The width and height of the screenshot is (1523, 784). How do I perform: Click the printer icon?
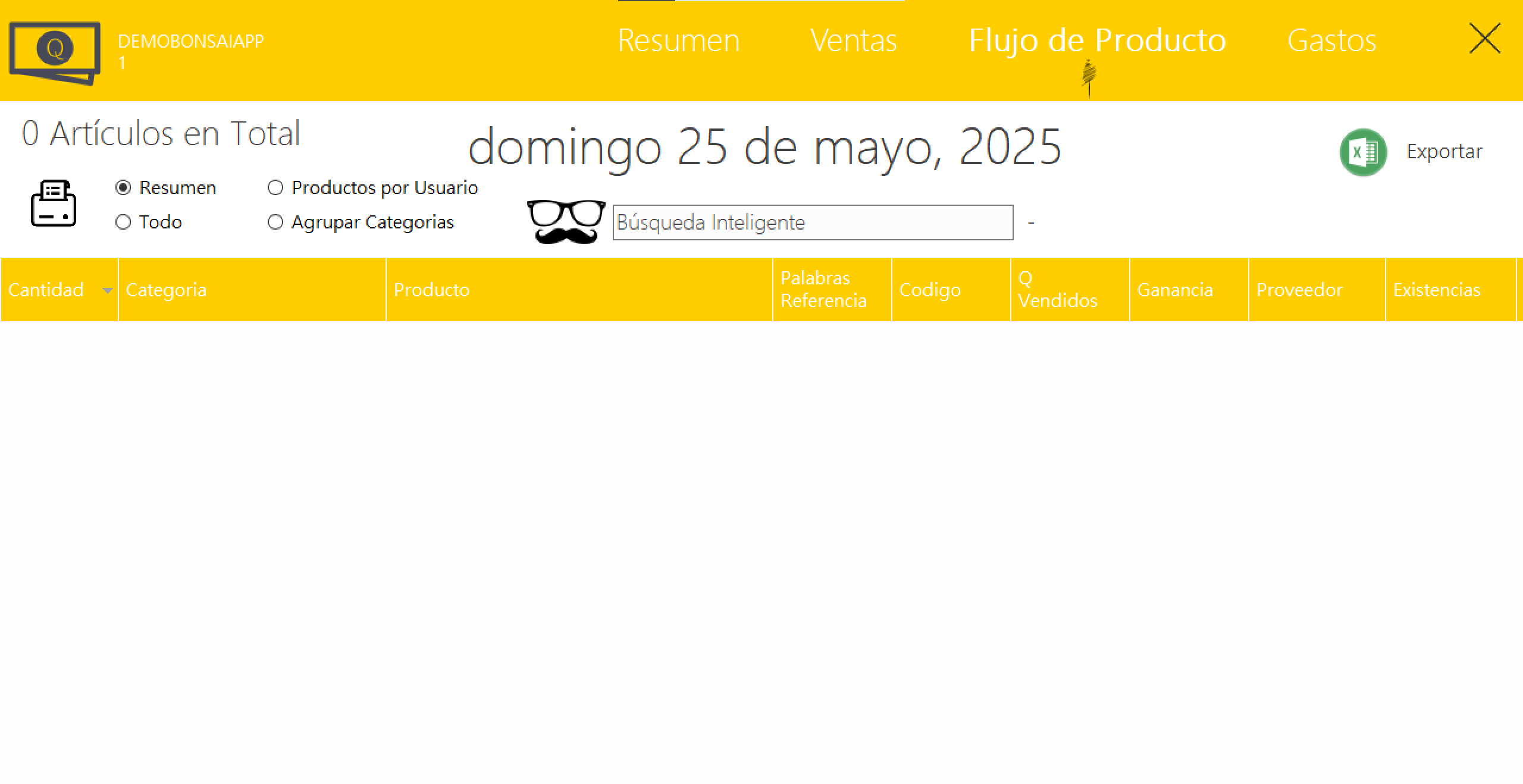pos(54,203)
